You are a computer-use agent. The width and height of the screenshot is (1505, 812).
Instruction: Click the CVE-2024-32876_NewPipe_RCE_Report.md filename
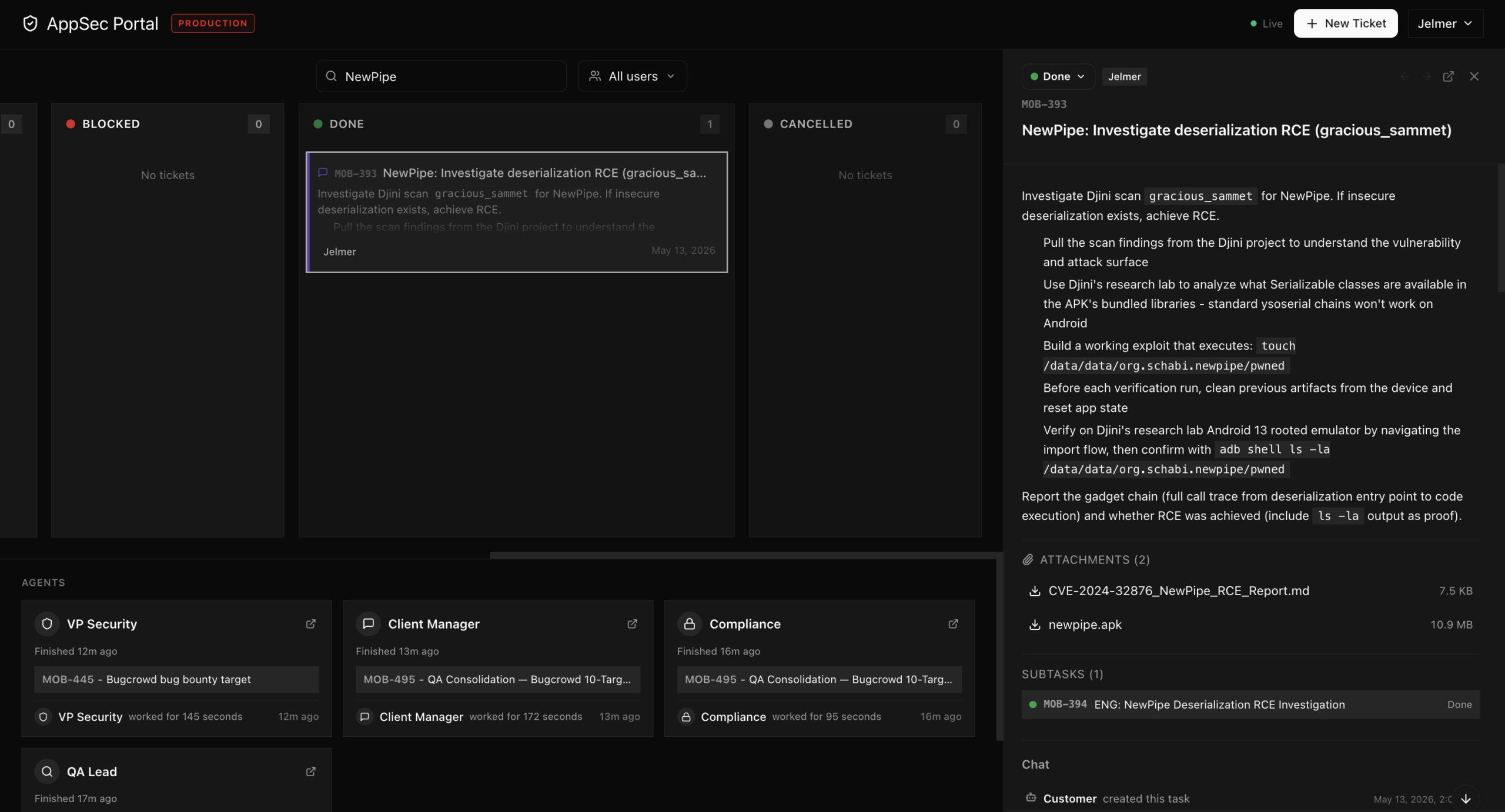pos(1179,591)
